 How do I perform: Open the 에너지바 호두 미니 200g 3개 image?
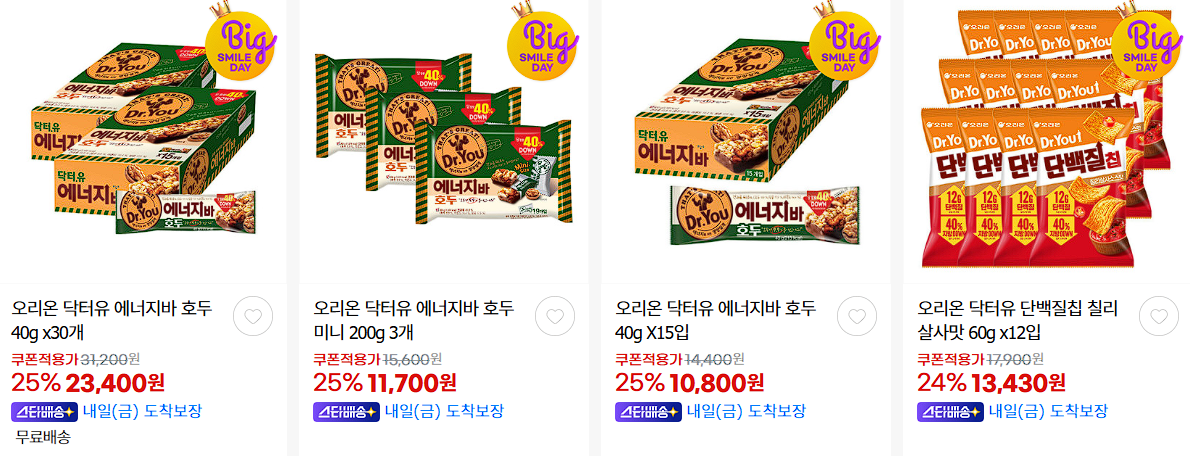[x=444, y=142]
